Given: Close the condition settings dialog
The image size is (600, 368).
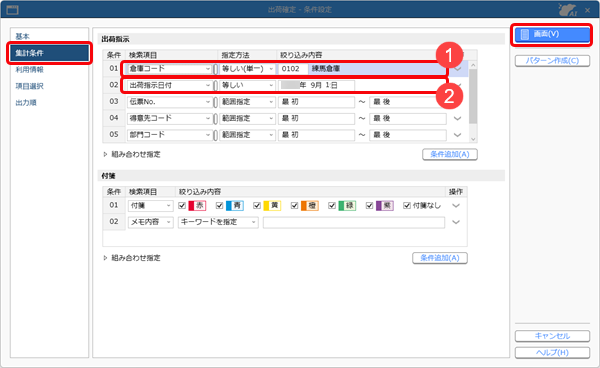Looking at the screenshot, I should [587, 10].
